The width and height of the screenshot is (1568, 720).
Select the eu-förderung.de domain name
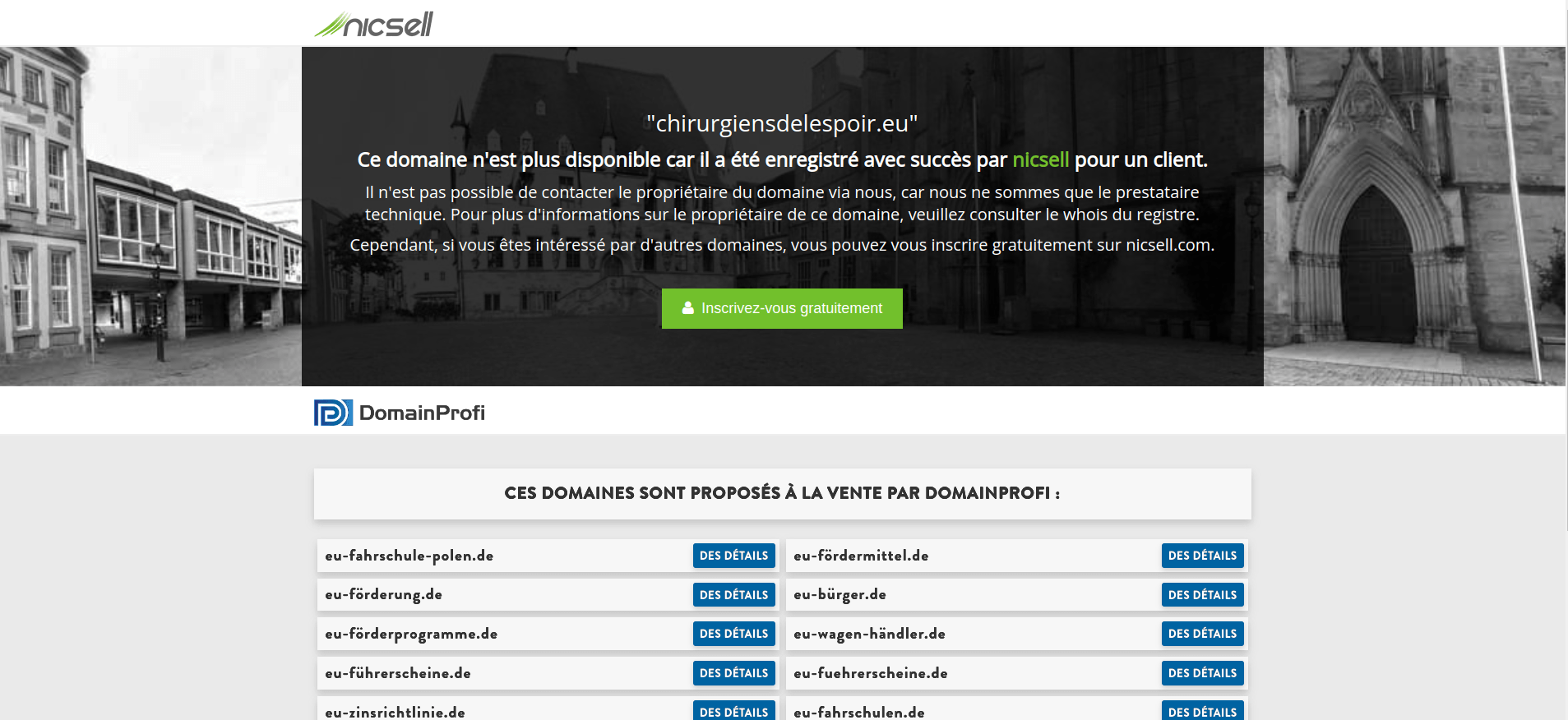tap(383, 595)
